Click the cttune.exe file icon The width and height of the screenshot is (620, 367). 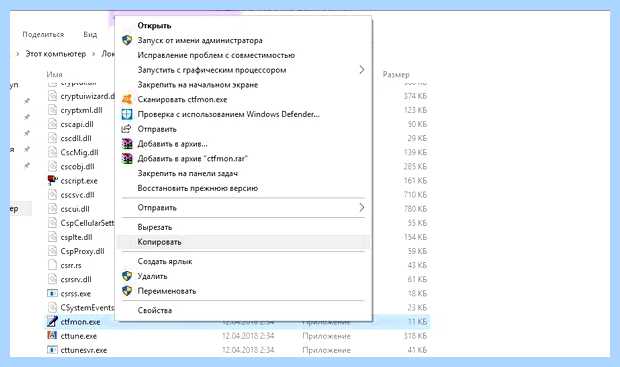[x=52, y=336]
